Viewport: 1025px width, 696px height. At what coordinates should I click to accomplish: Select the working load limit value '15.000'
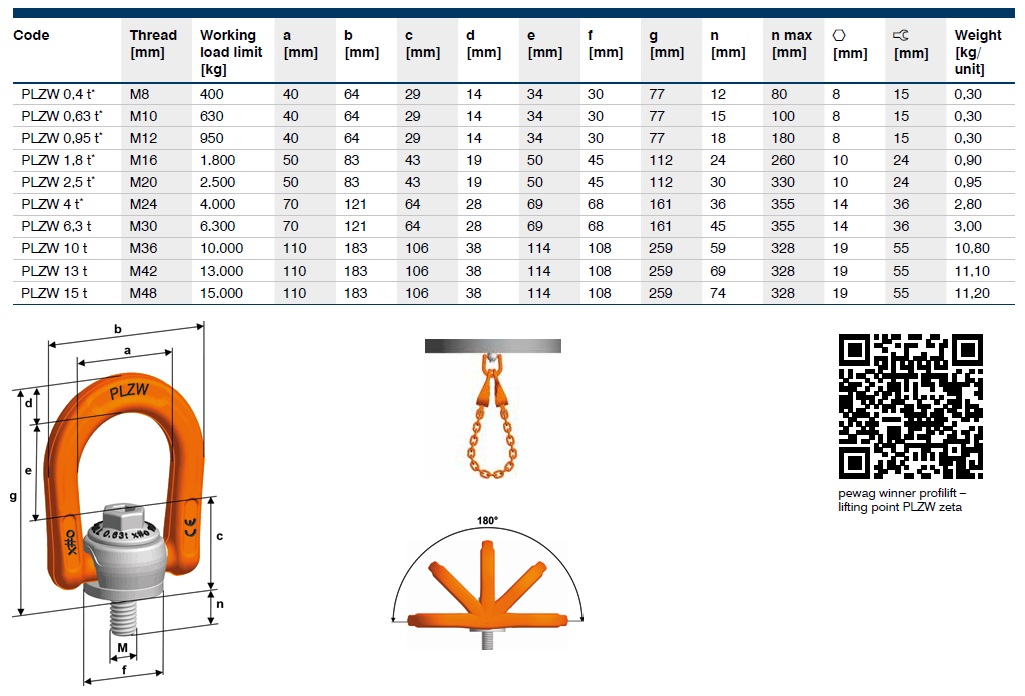(x=222, y=293)
